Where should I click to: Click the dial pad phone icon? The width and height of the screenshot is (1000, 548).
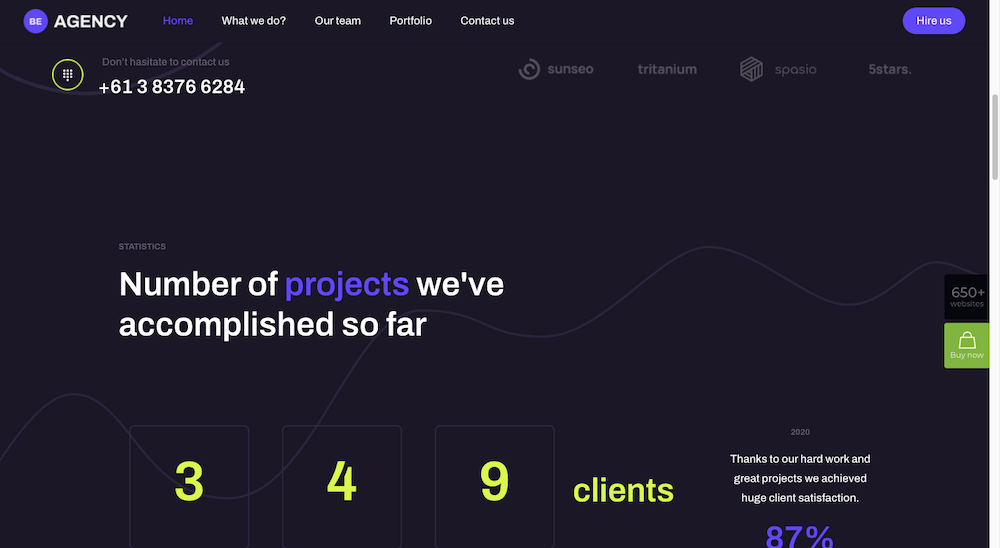(68, 75)
